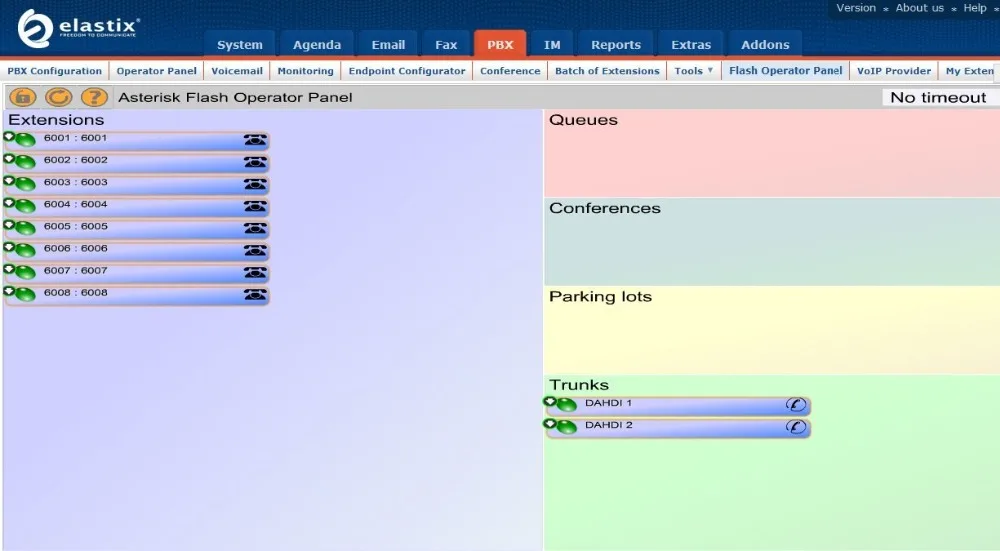Open arrow menu on extension 6005
Image resolution: width=1000 pixels, height=551 pixels.
pos(9,224)
